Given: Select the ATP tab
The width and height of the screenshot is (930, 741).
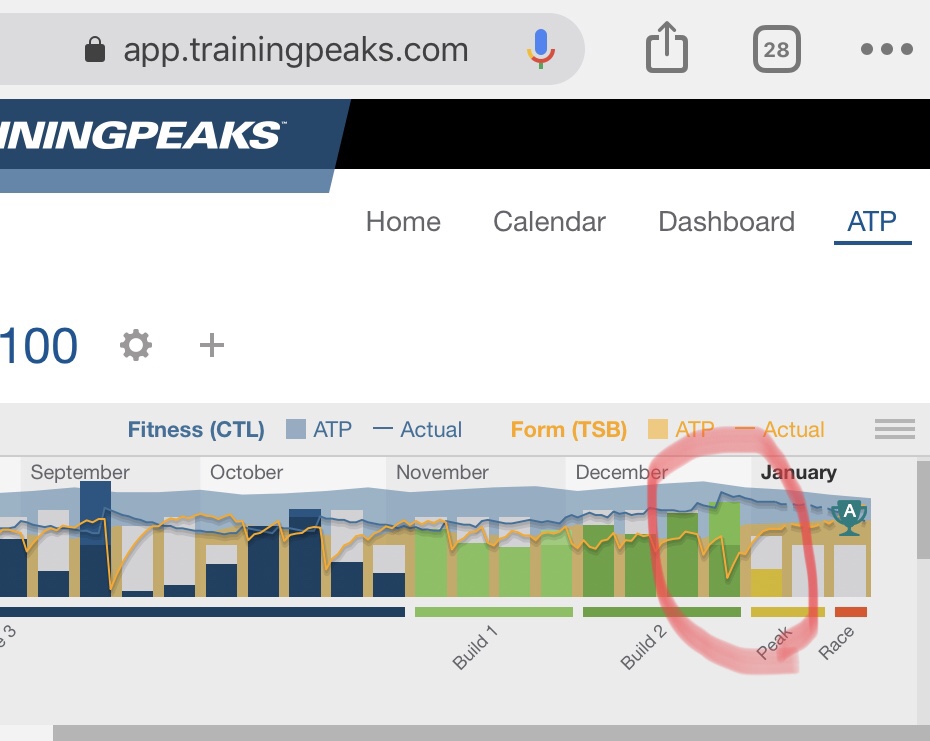Looking at the screenshot, I should click(872, 222).
